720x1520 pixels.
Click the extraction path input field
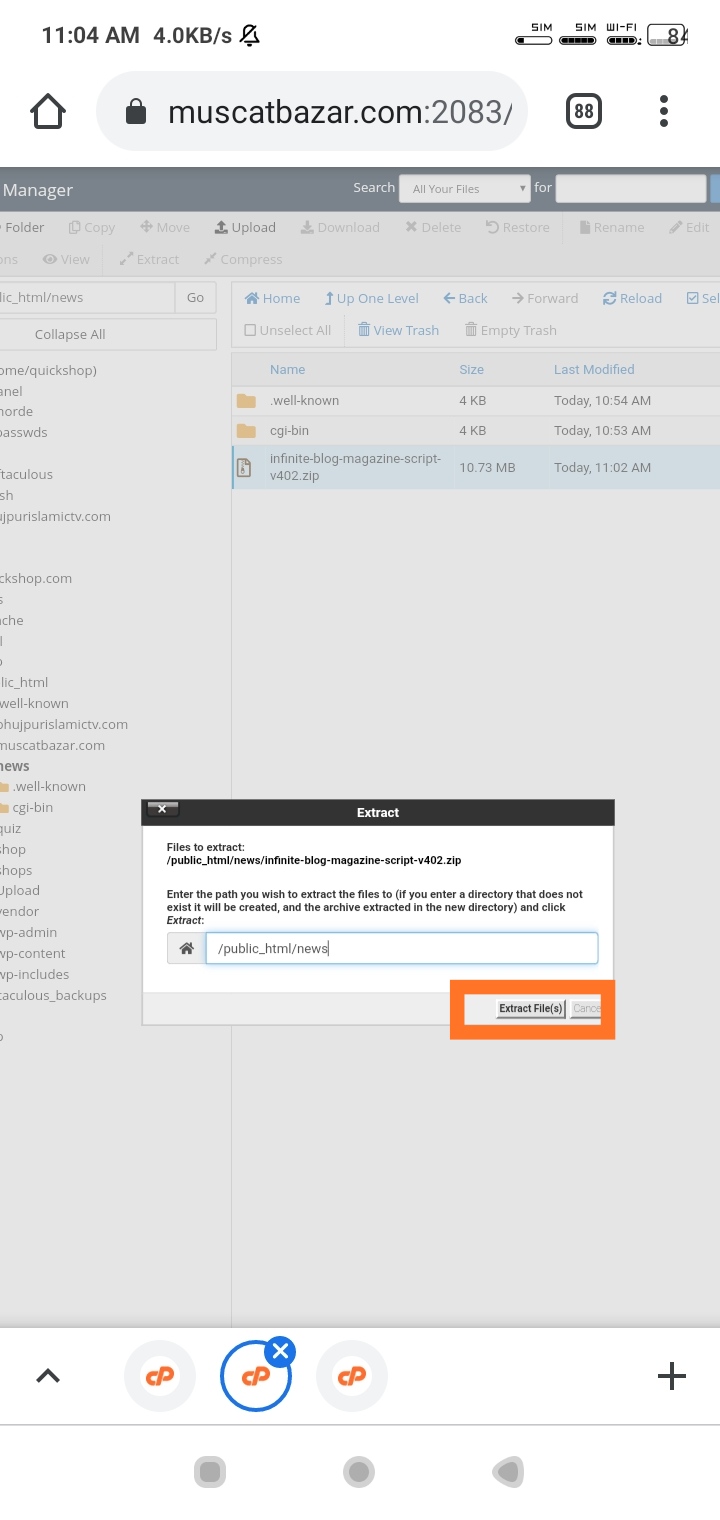click(401, 948)
